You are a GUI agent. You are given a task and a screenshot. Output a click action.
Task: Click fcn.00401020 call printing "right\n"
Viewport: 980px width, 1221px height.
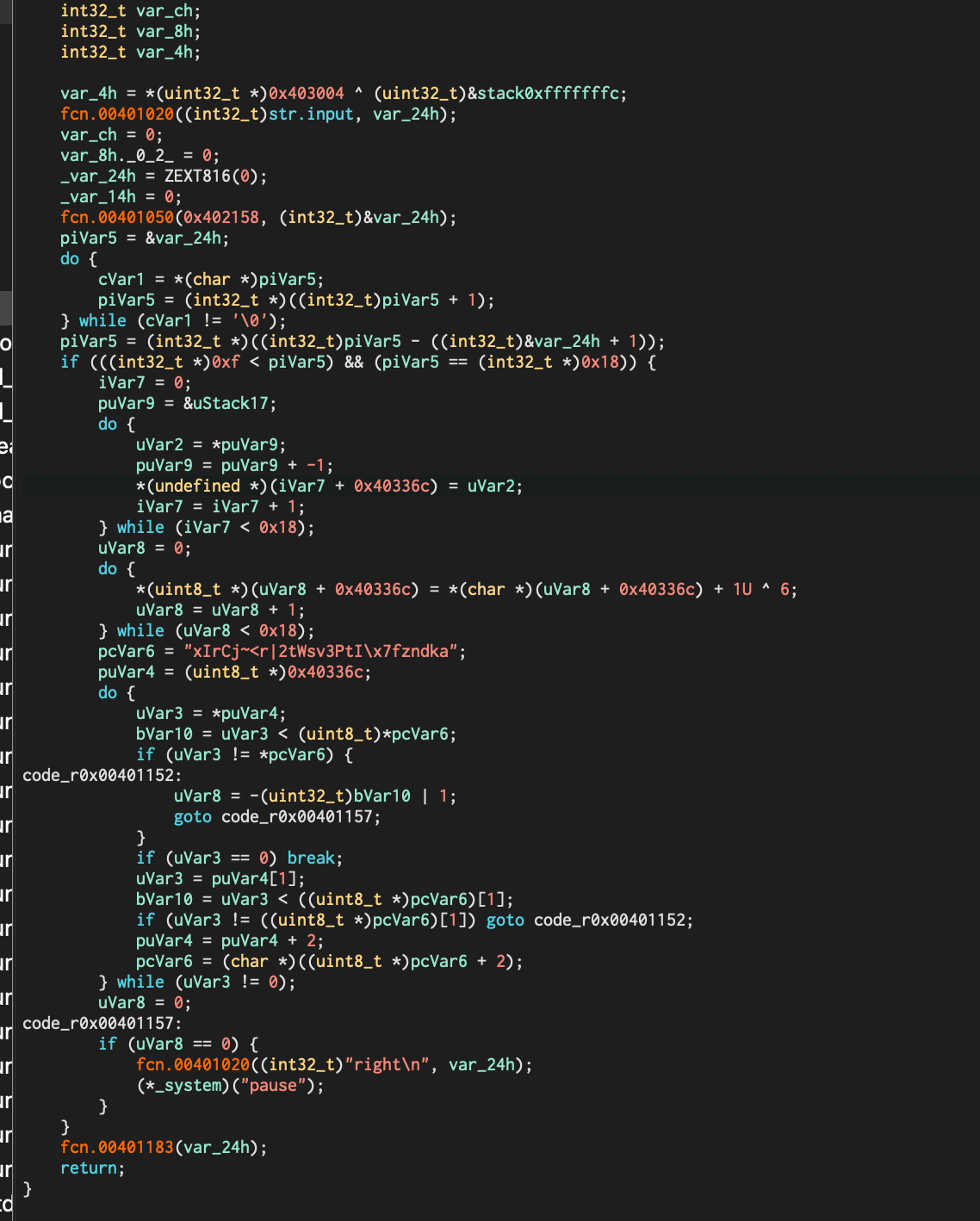point(192,1065)
